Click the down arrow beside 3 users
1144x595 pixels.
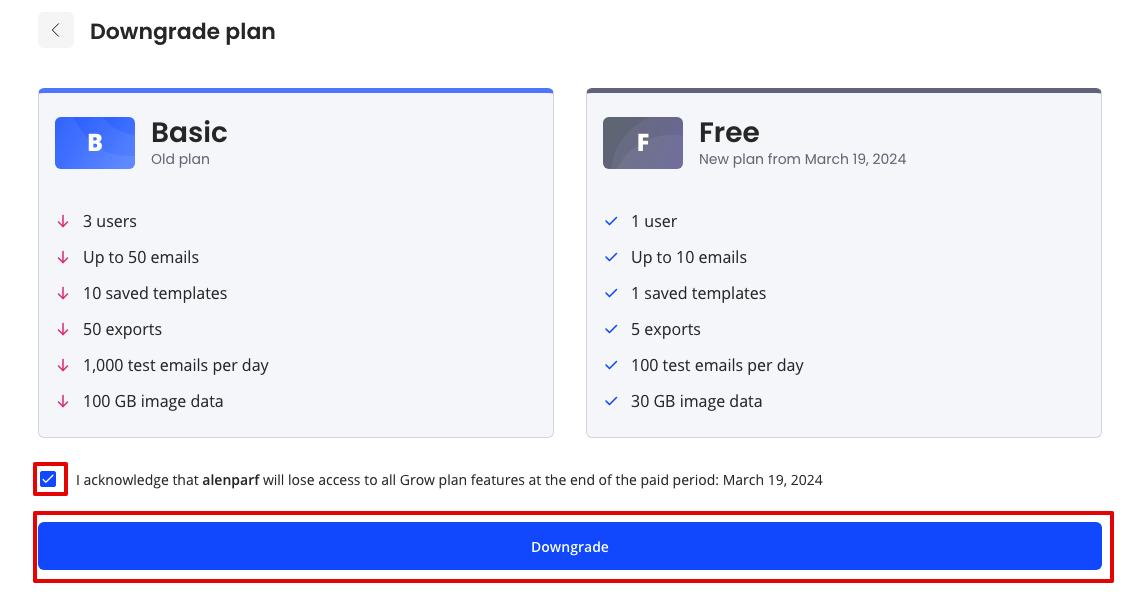click(63, 221)
